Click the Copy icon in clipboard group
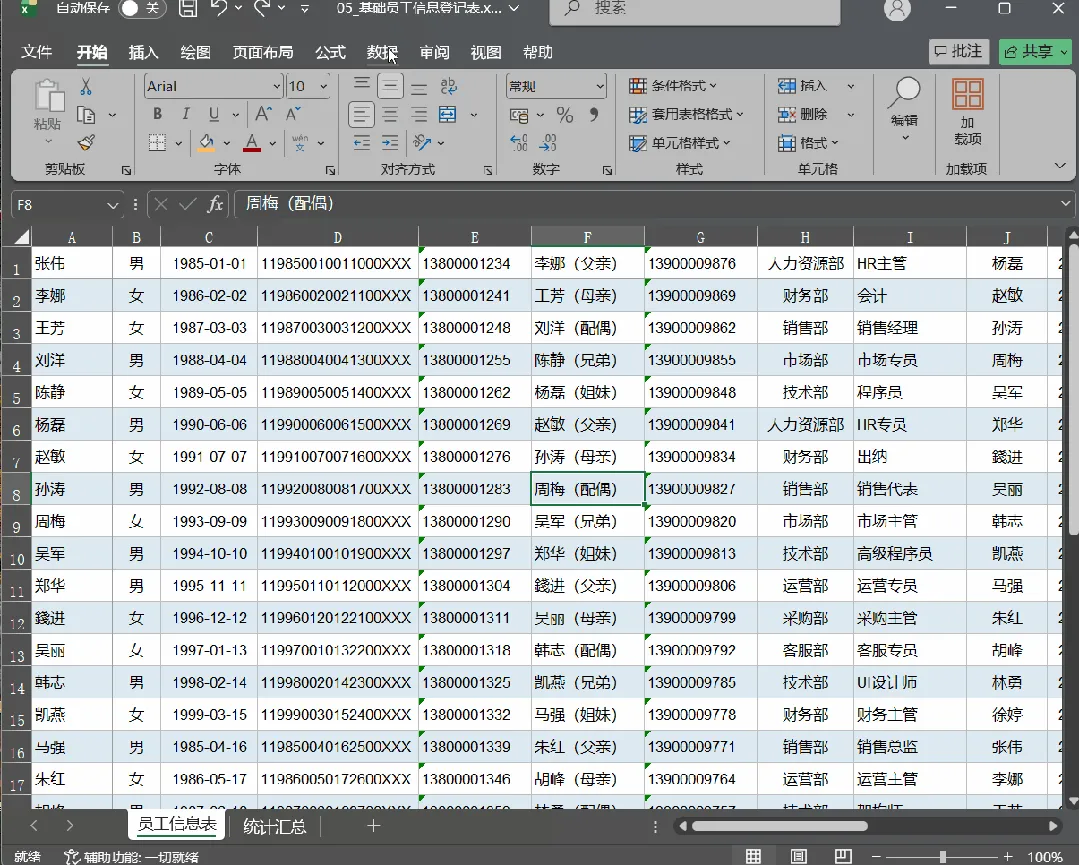The width and height of the screenshot is (1079, 865). (x=86, y=115)
